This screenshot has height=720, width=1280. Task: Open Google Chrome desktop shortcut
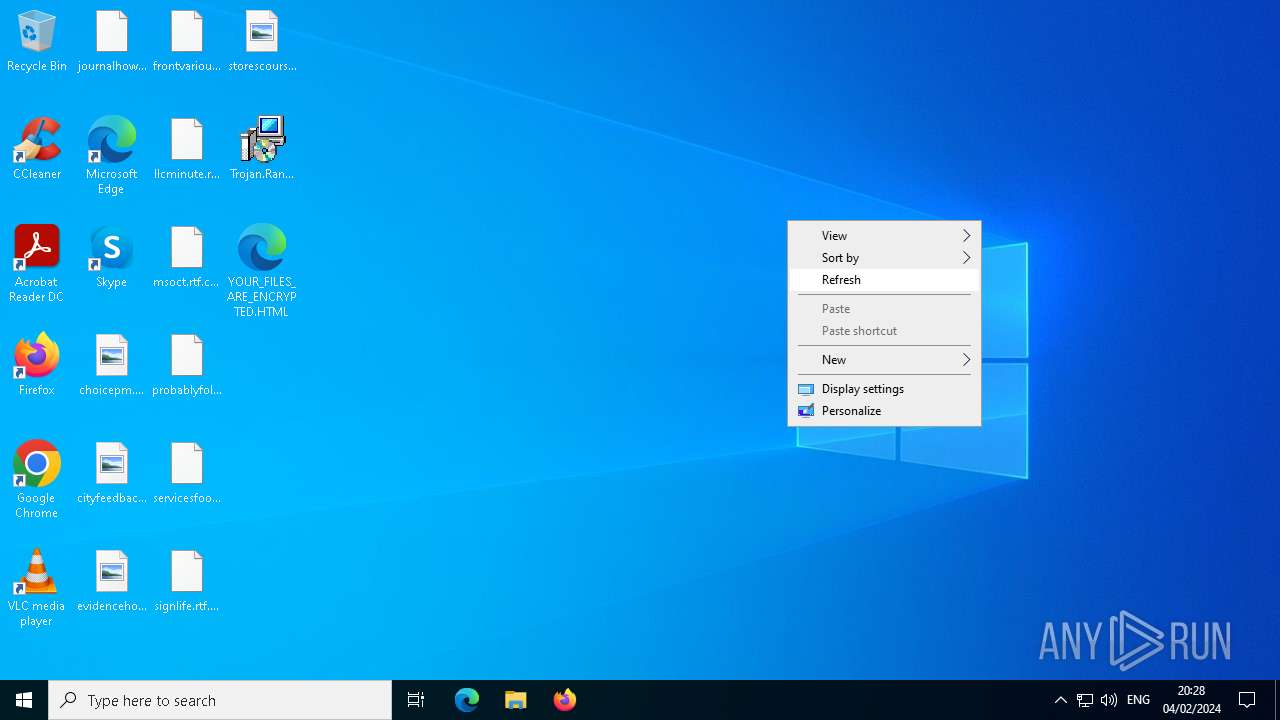click(x=37, y=480)
